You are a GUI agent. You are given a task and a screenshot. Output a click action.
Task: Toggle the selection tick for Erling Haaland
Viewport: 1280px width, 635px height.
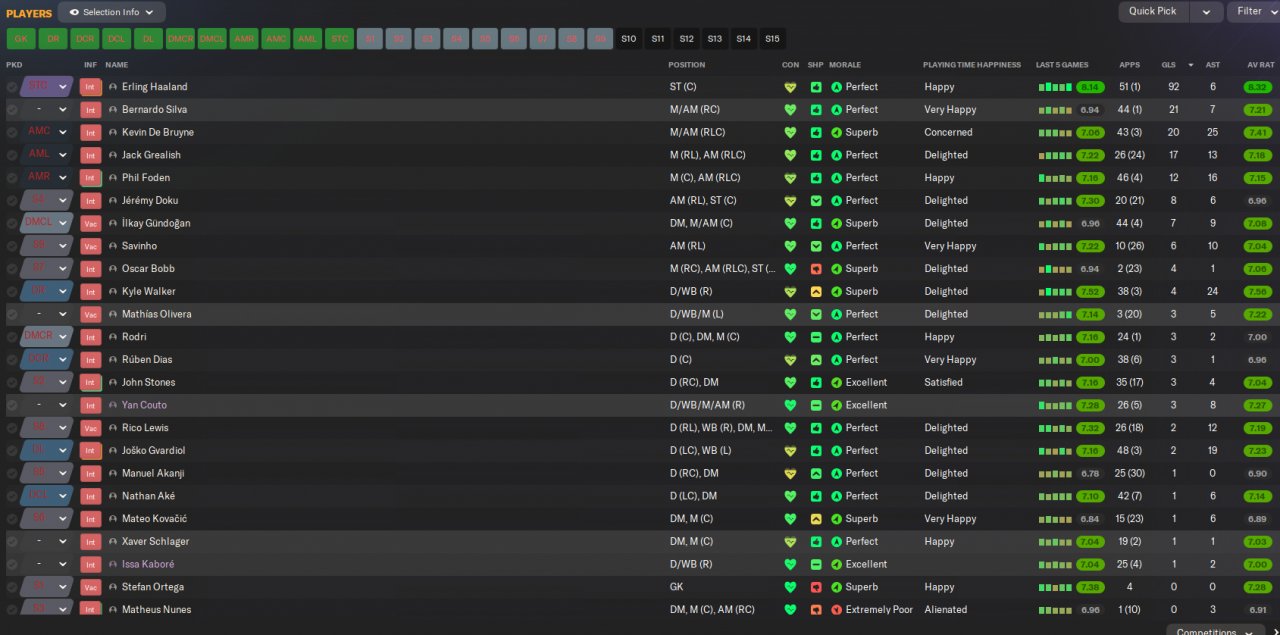(x=12, y=87)
